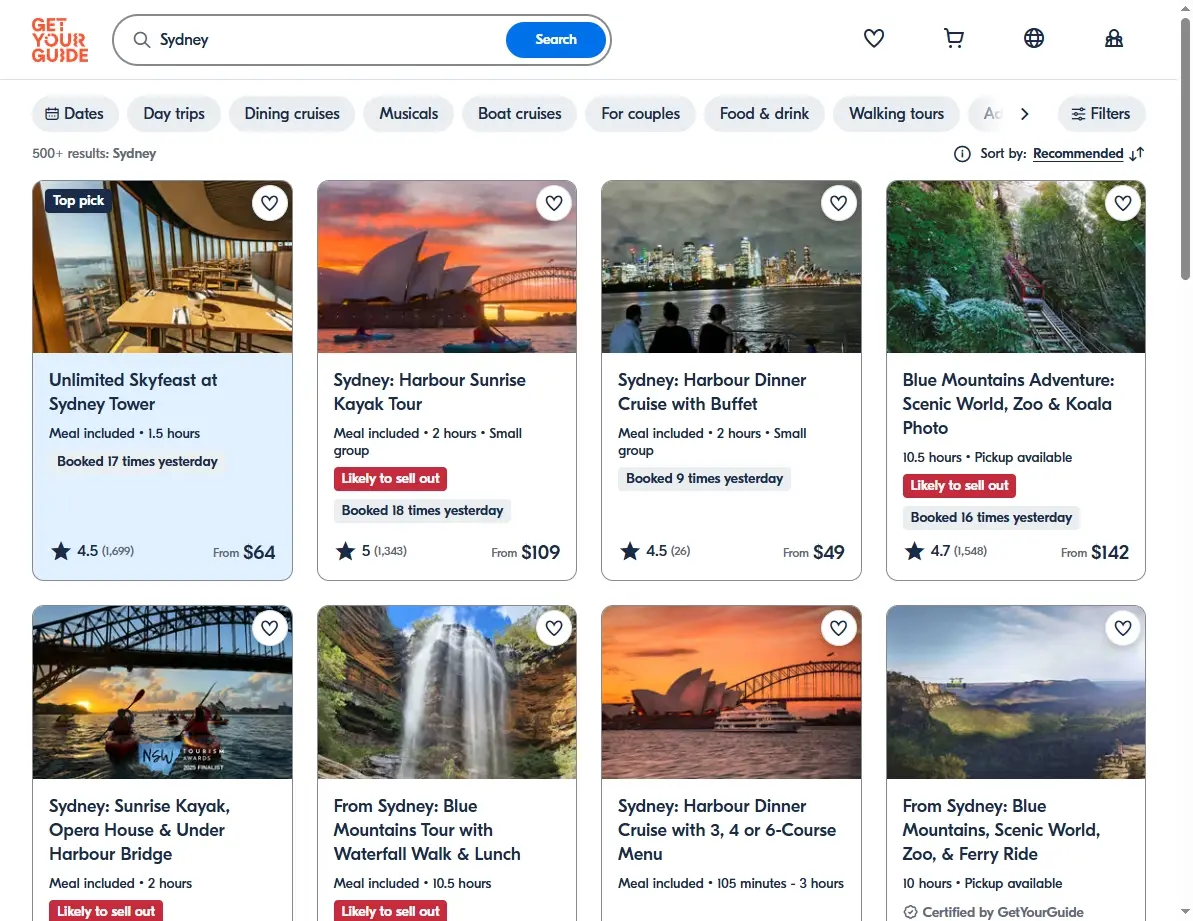Open the wishlist heart icon in header
The width and height of the screenshot is (1193, 921).
(873, 38)
